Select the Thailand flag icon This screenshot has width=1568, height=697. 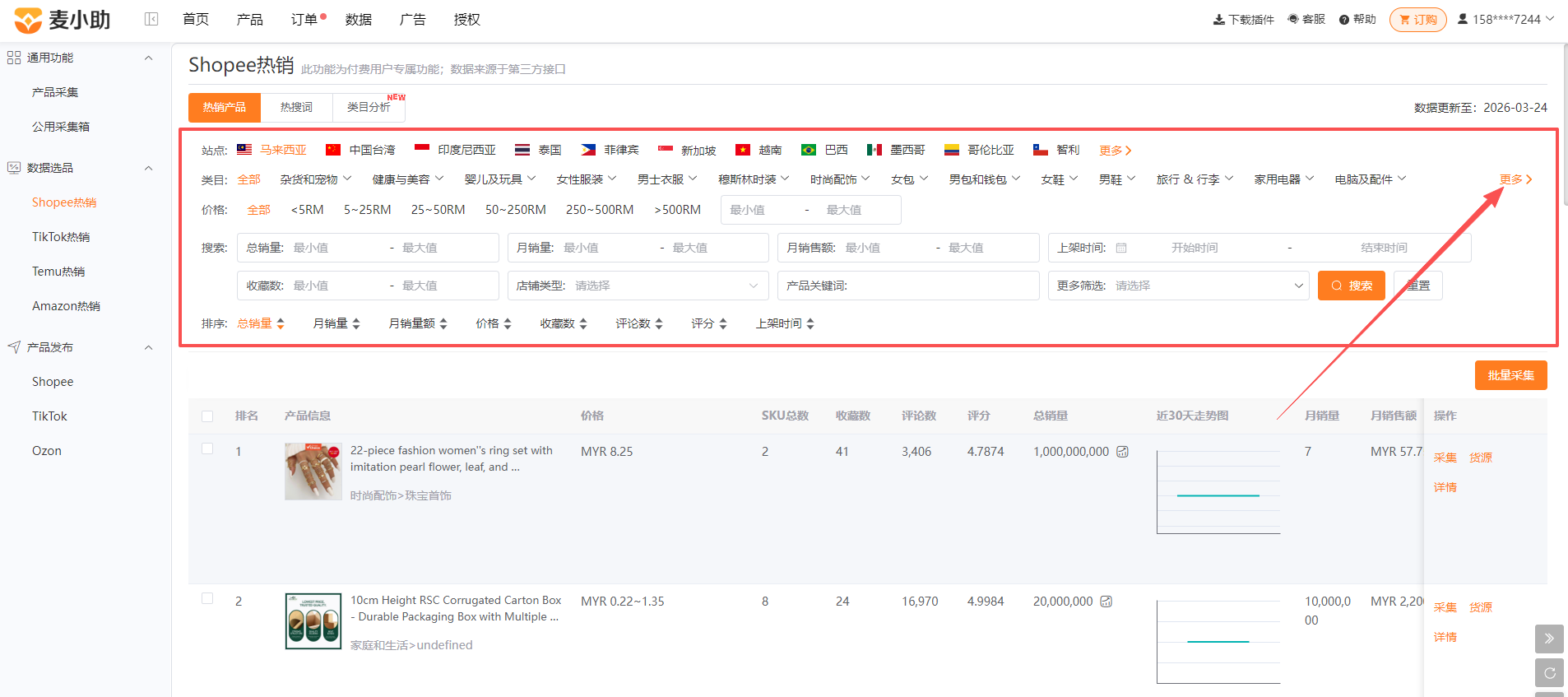coord(522,150)
